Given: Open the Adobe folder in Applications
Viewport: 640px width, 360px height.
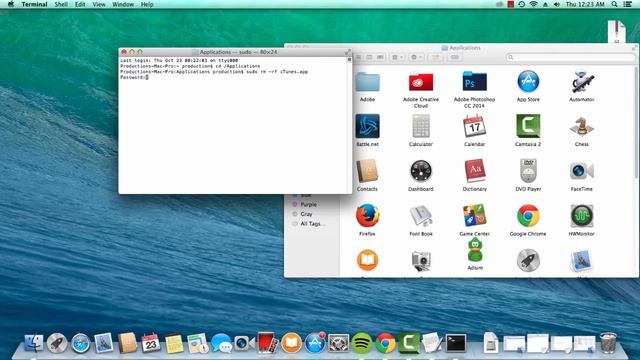Looking at the screenshot, I should (x=367, y=82).
